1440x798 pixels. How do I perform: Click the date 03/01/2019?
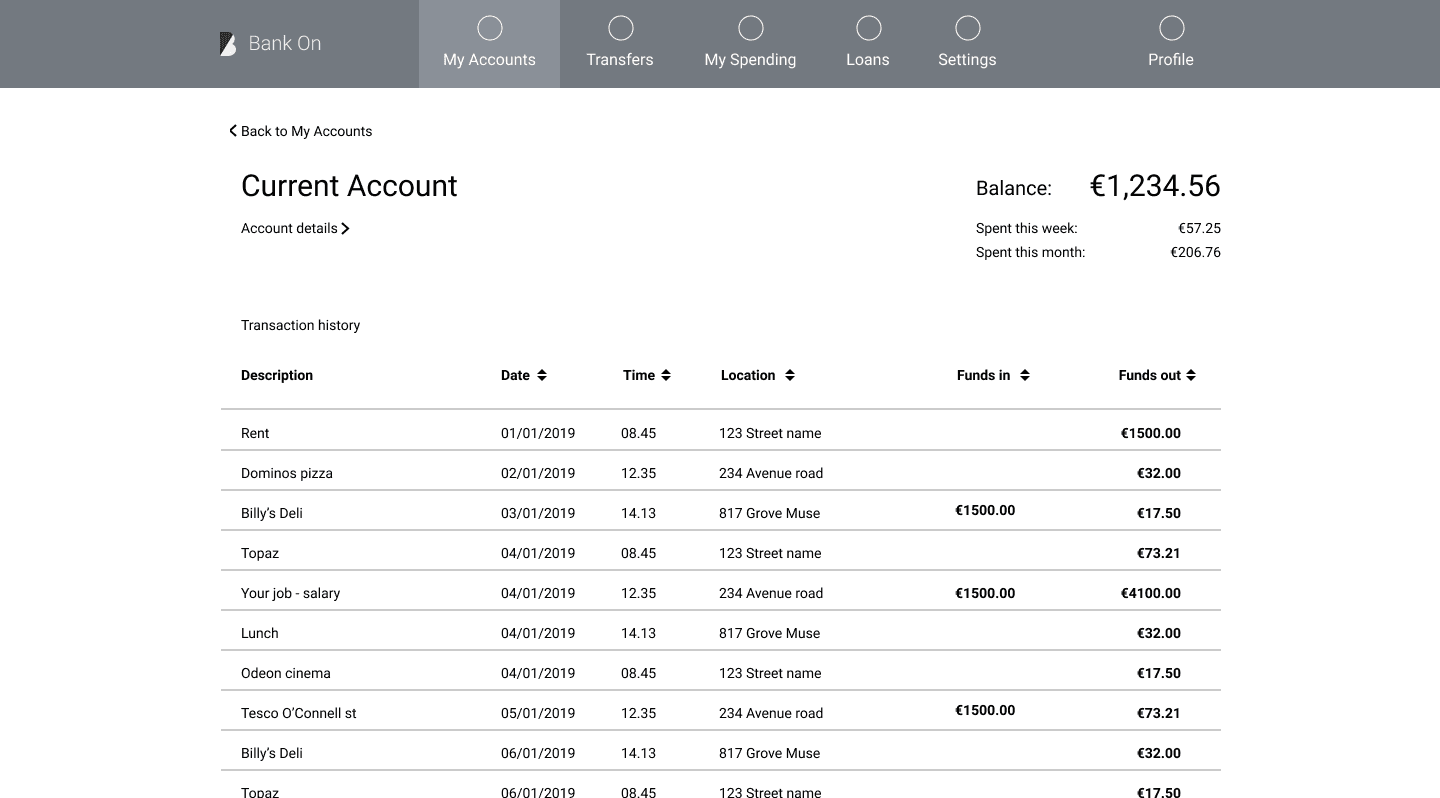pyautogui.click(x=538, y=513)
